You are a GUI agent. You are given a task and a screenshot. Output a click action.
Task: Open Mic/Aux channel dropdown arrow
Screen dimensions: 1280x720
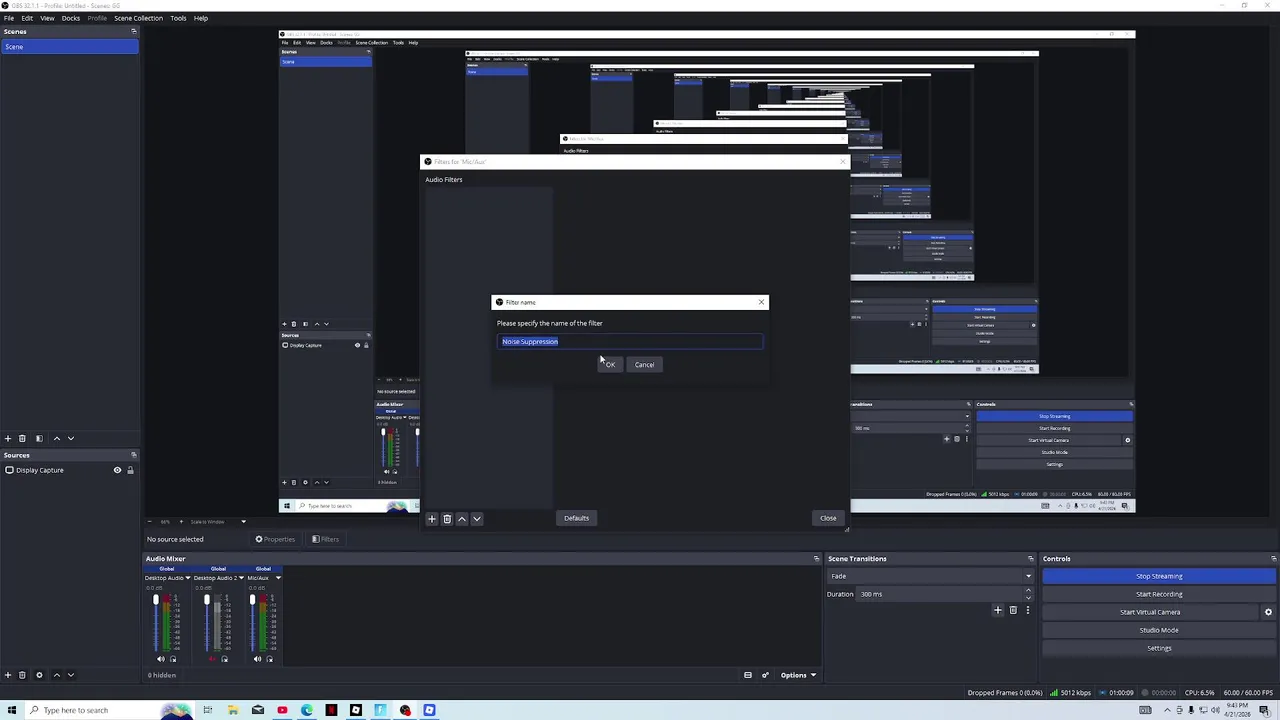278,578
